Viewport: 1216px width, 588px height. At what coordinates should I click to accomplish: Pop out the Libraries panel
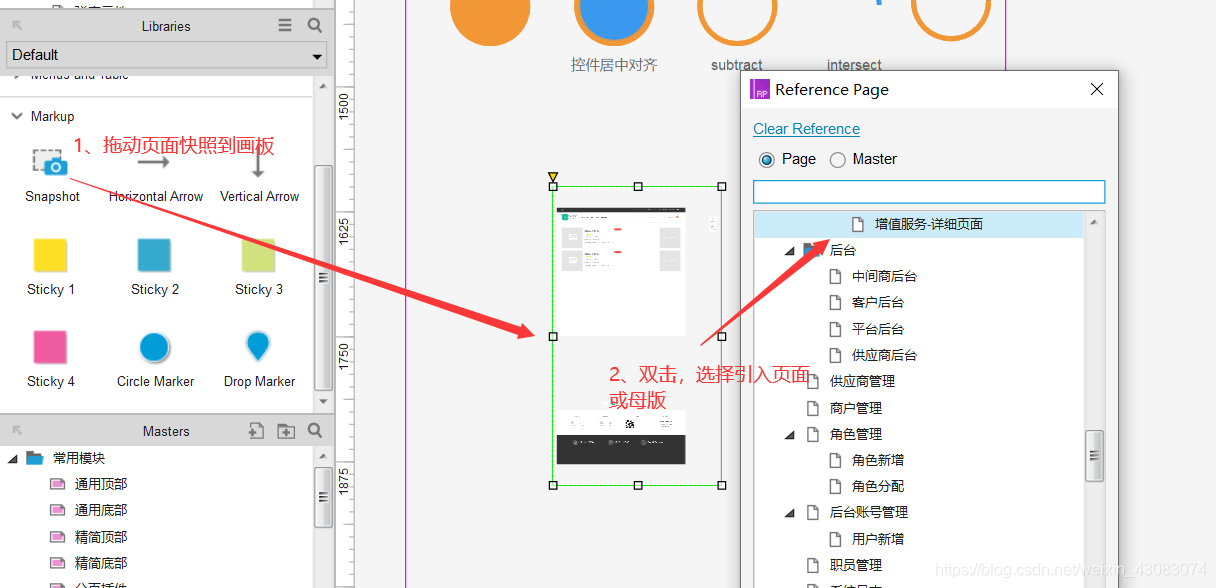pyautogui.click(x=17, y=26)
